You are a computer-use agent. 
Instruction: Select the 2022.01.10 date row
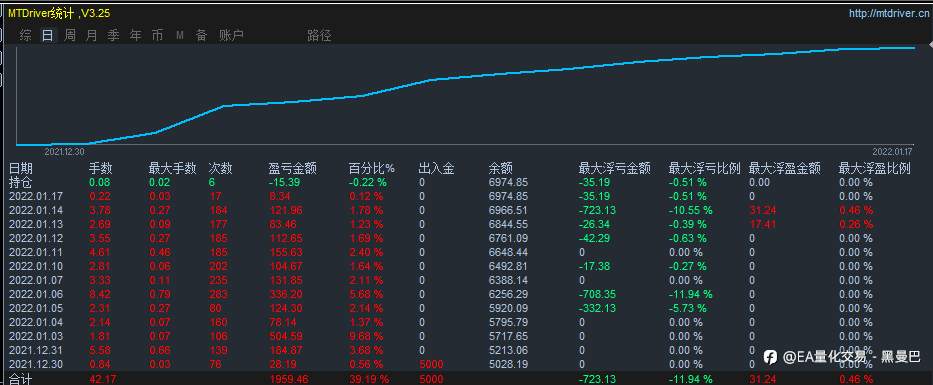pyautogui.click(x=36, y=266)
